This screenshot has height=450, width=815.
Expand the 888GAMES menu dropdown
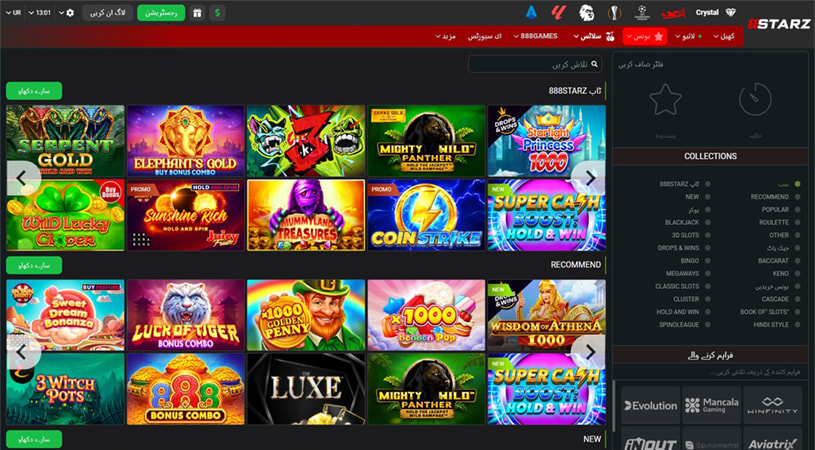536,36
